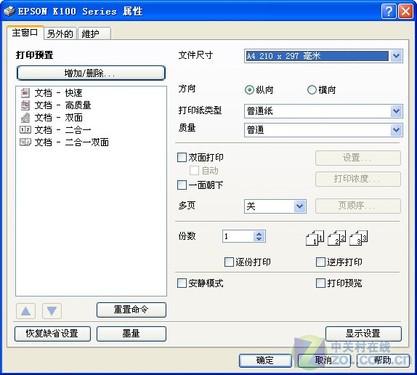Enable 逐份打印 collate checkbox
Viewport: 417px width, 375px height.
click(x=229, y=262)
